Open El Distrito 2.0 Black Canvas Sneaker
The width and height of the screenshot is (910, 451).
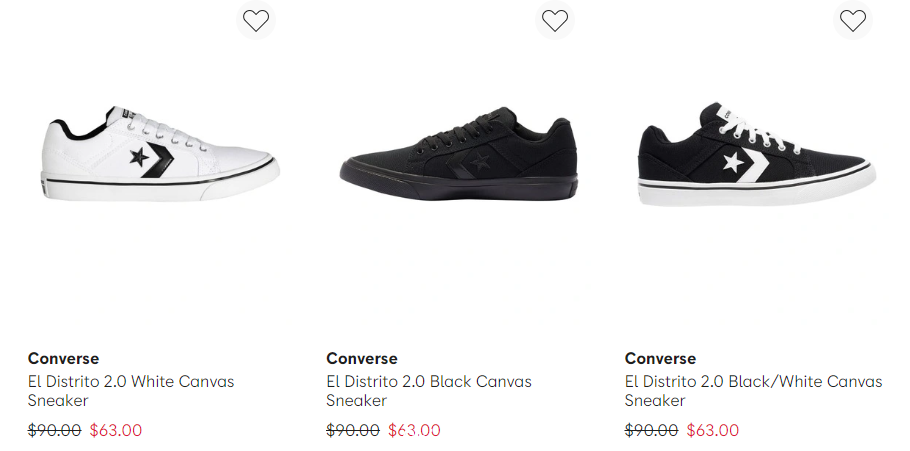pos(429,391)
